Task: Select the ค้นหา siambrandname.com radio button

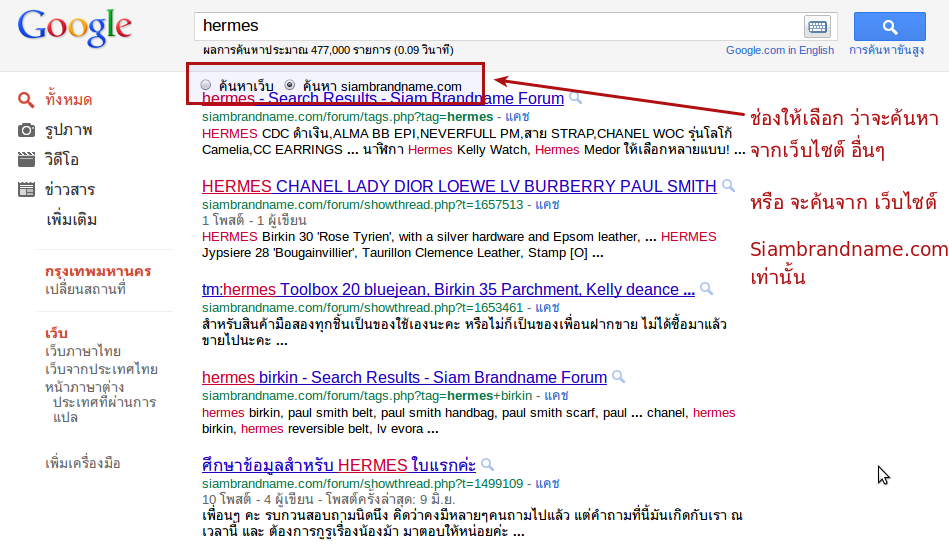Action: [x=290, y=85]
